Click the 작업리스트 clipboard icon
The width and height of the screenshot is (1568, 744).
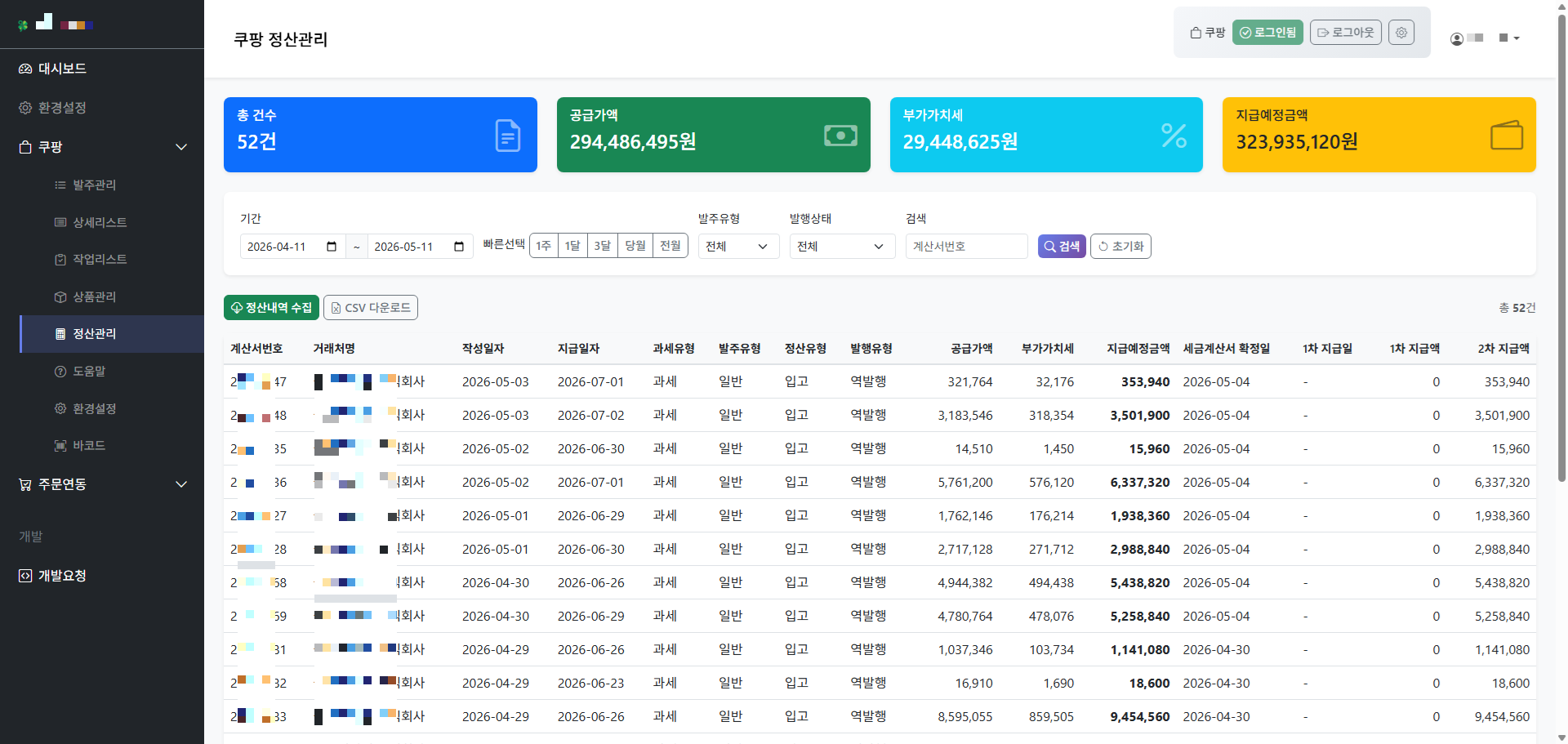(60, 260)
